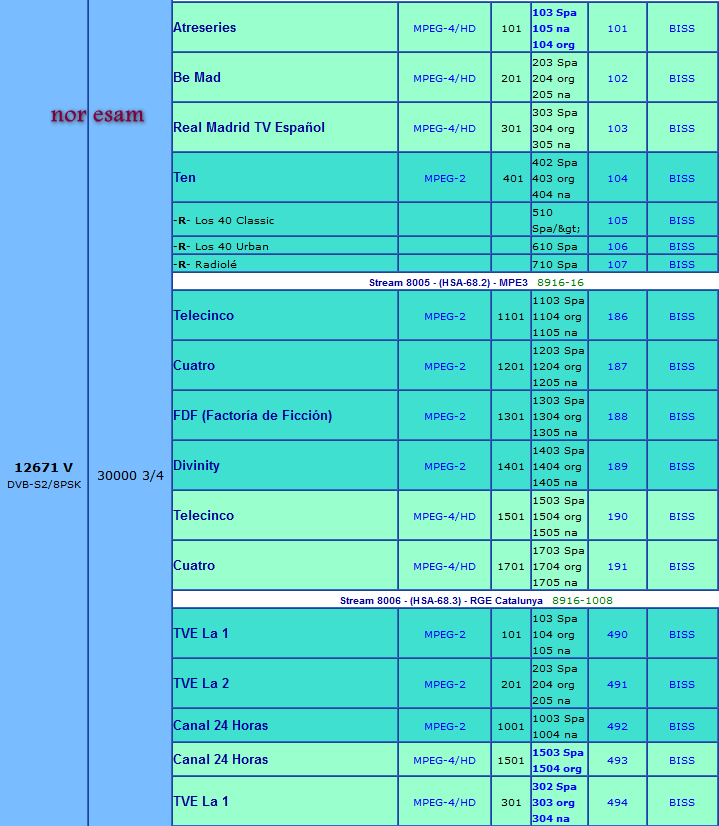
Task: Click MPEG-4/HD in the Atreseries row
Action: coord(444,28)
